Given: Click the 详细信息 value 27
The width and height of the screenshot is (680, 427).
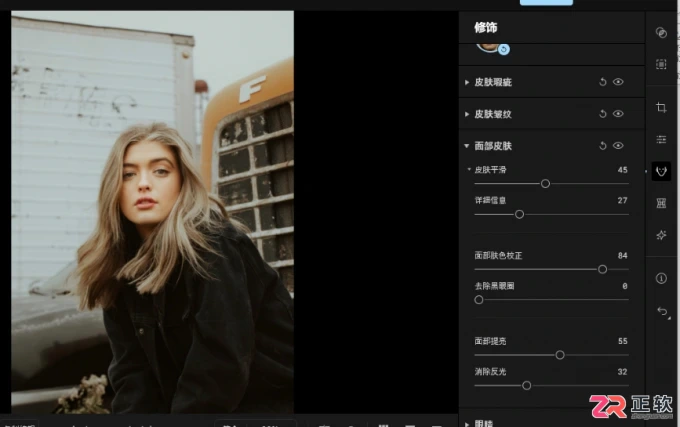Looking at the screenshot, I should [622, 200].
